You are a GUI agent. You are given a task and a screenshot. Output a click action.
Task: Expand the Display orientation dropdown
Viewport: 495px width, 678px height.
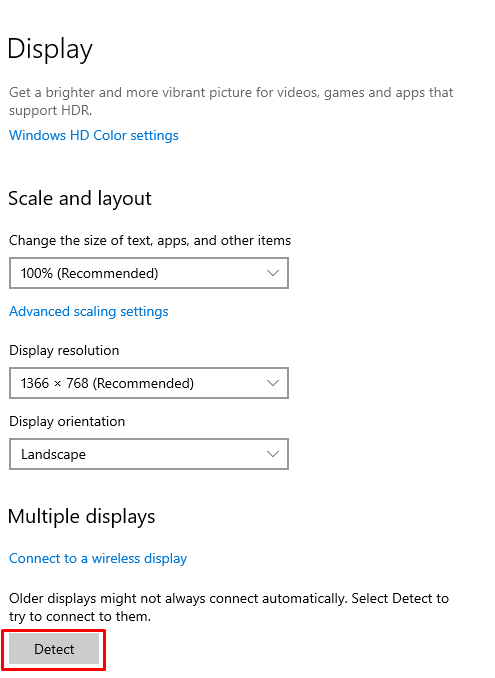149,454
